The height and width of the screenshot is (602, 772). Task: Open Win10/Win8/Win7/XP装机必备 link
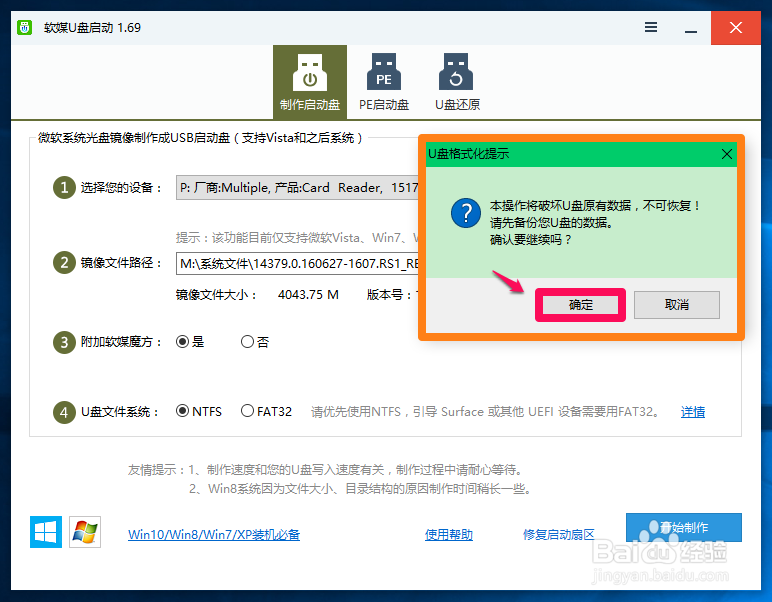[x=214, y=535]
